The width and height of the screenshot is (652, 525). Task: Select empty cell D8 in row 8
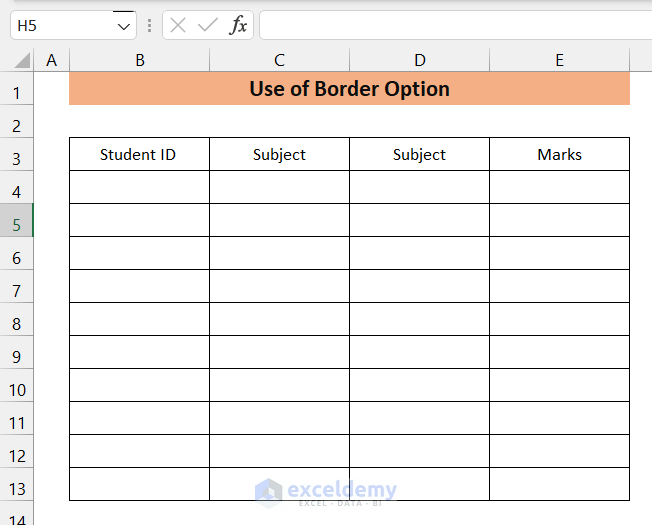[x=420, y=319]
